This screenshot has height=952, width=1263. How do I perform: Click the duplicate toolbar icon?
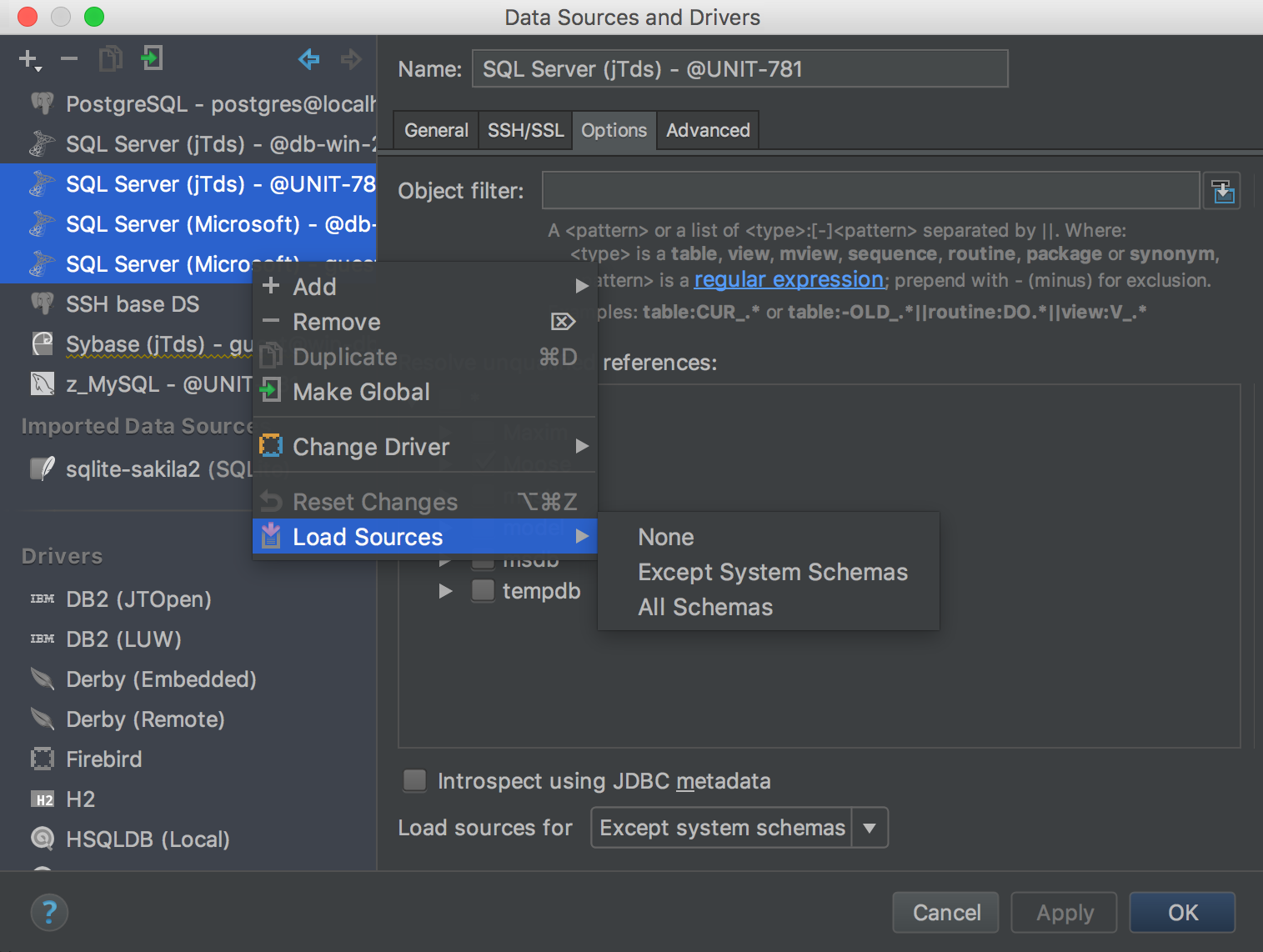[x=110, y=58]
